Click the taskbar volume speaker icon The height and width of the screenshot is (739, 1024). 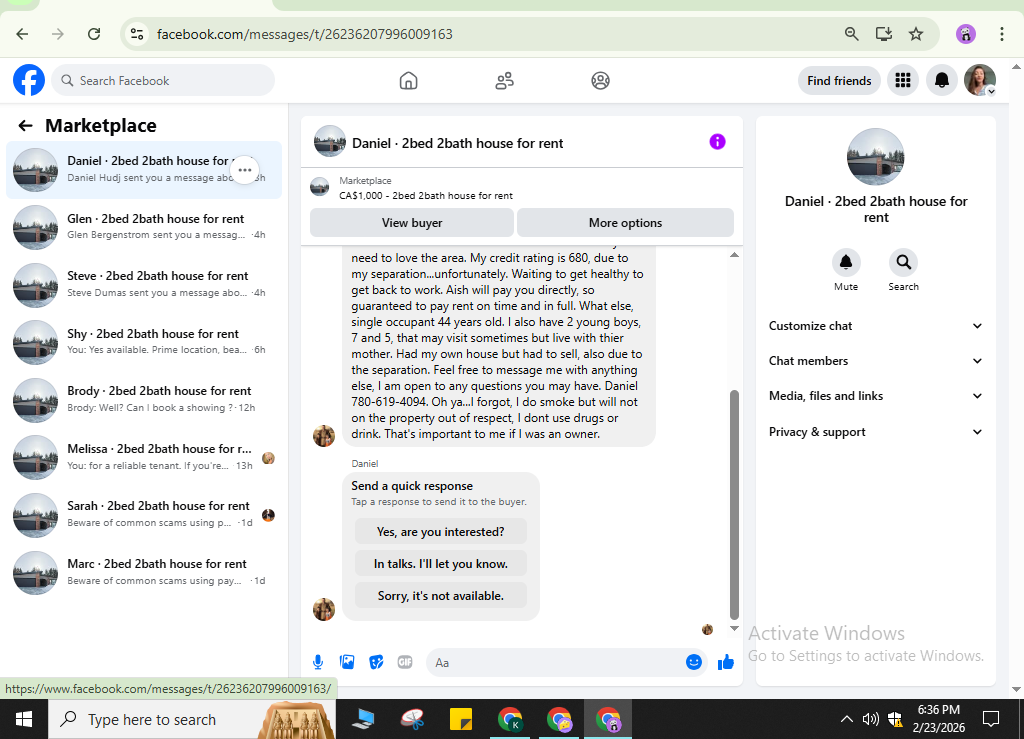click(870, 719)
